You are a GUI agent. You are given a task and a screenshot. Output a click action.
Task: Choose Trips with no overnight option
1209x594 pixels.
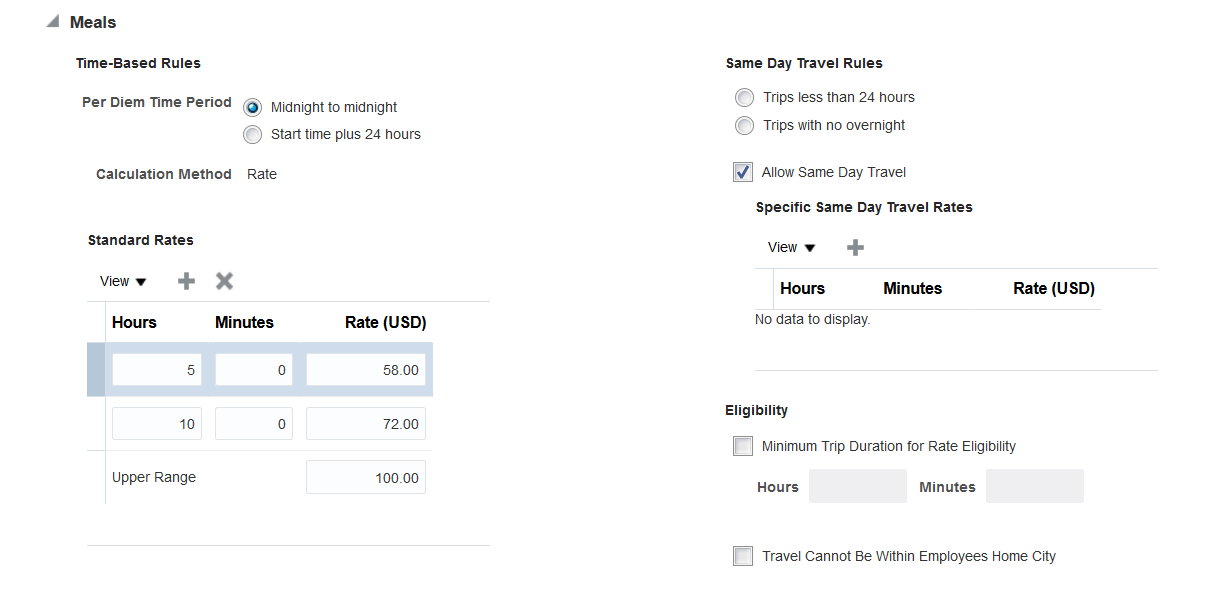744,126
